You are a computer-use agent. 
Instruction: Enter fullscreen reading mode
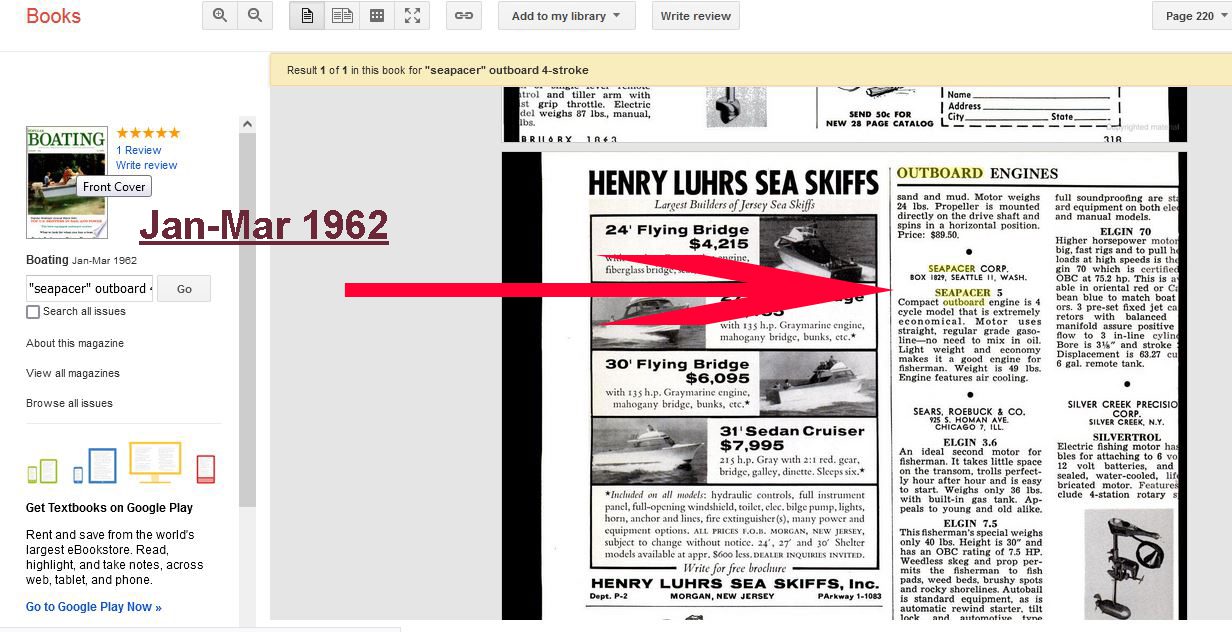412,16
